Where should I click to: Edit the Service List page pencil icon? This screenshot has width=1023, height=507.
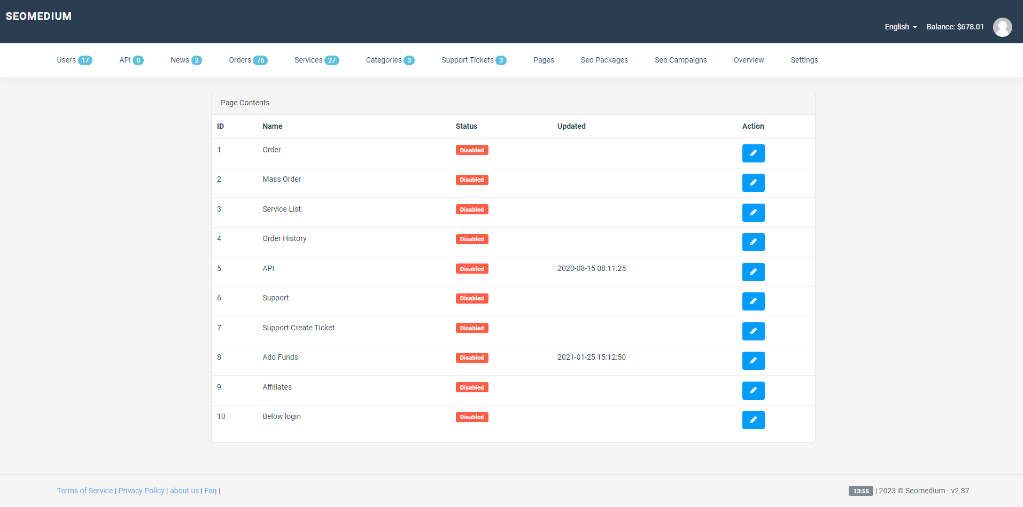point(753,213)
